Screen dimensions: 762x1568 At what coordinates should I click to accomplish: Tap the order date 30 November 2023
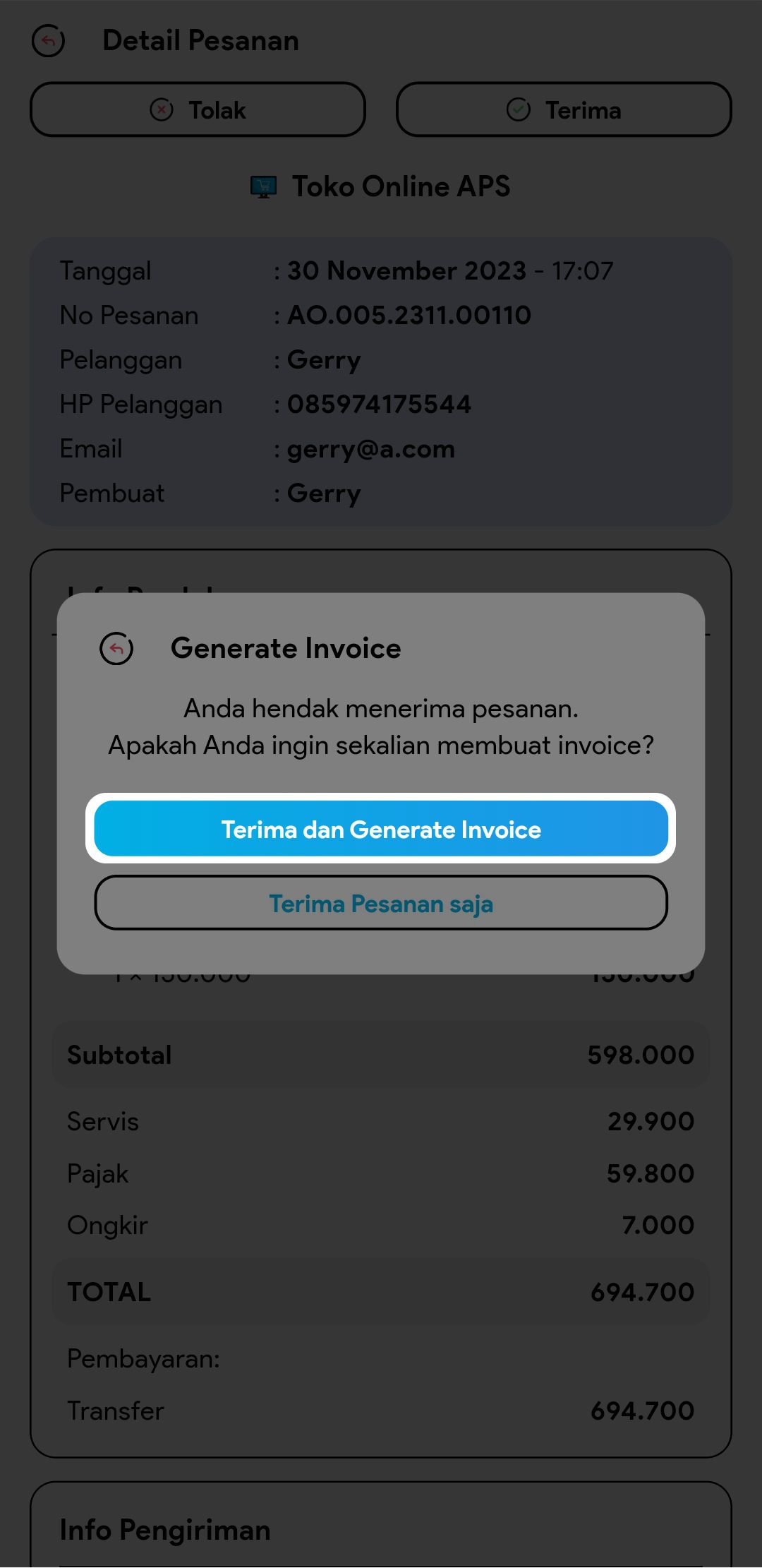coord(407,271)
